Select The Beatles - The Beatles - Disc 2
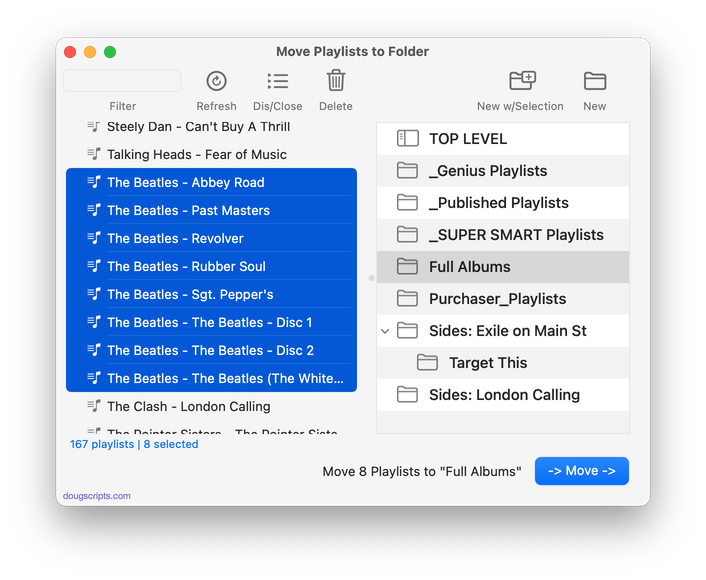This screenshot has height=580, width=706. [x=211, y=350]
